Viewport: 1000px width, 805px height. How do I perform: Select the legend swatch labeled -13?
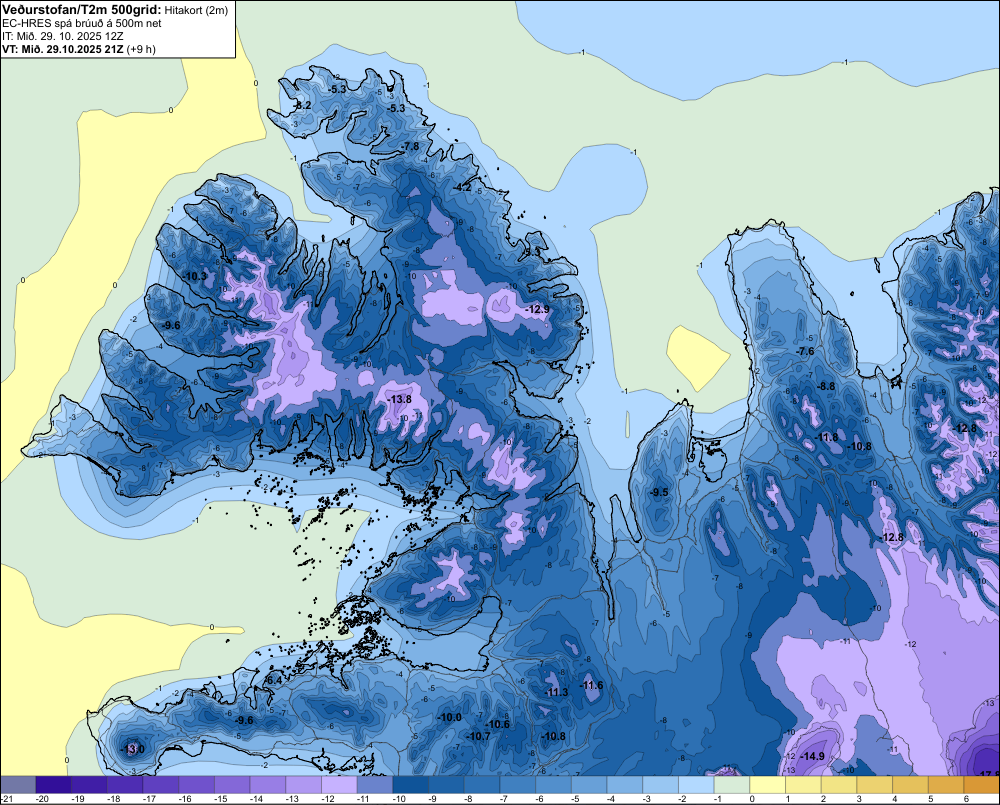coord(304,784)
